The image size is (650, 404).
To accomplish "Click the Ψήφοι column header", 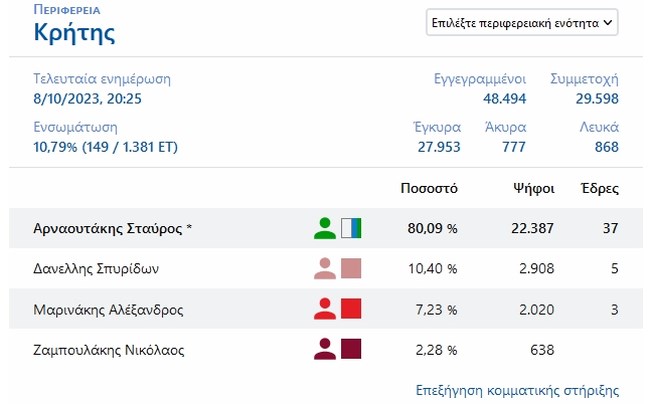I will [534, 189].
